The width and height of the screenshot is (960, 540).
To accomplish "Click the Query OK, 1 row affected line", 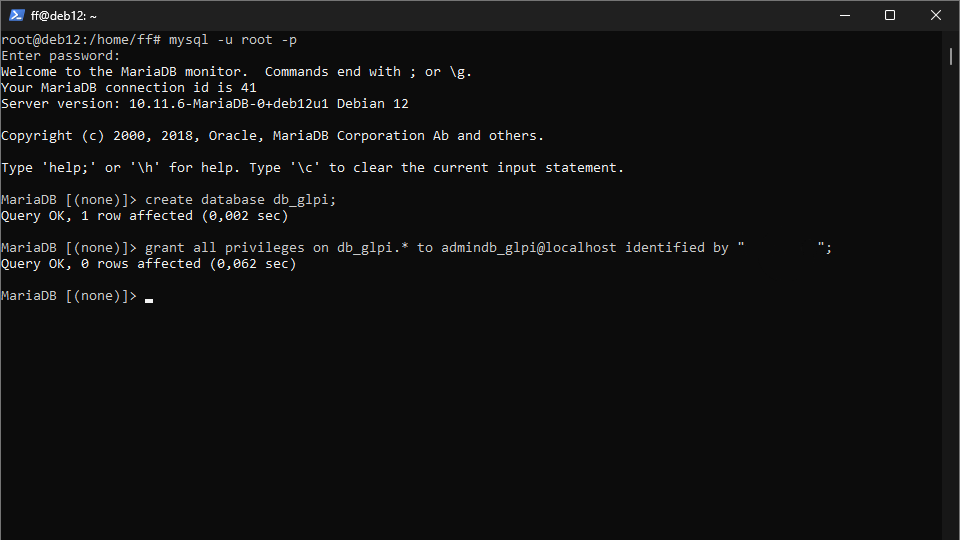I will [x=144, y=216].
